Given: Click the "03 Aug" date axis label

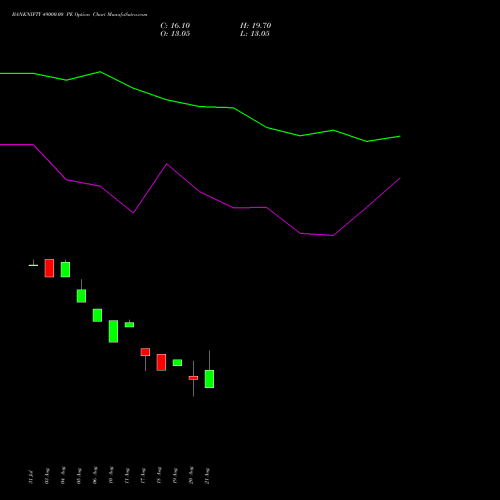Looking at the screenshot, I should pyautogui.click(x=47, y=476).
